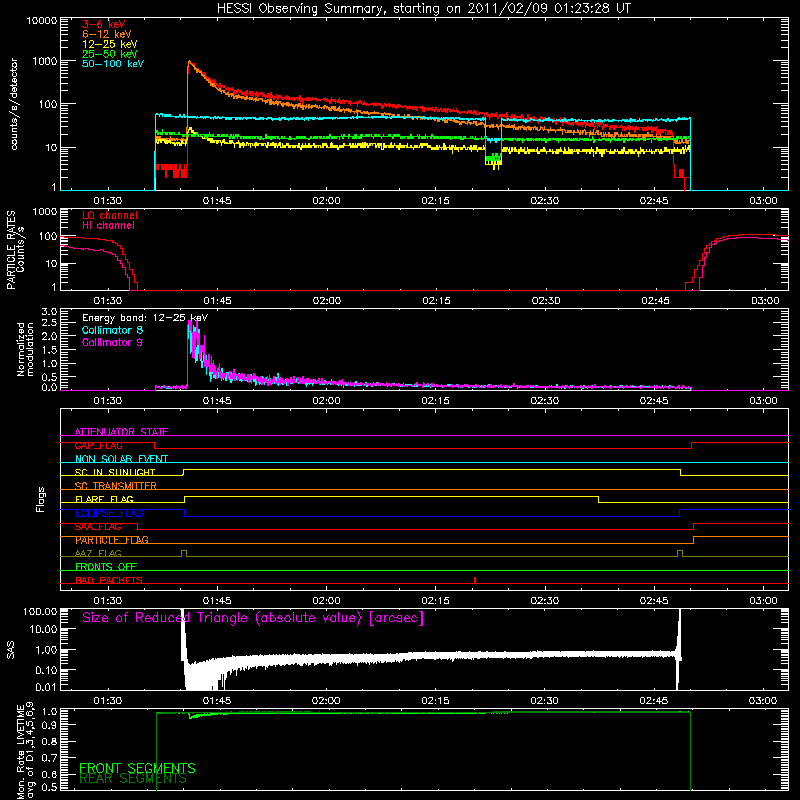Screen dimensions: 800x800
Task: Click the SC_IN_SUNLIGHT flag label
Action: point(115,472)
